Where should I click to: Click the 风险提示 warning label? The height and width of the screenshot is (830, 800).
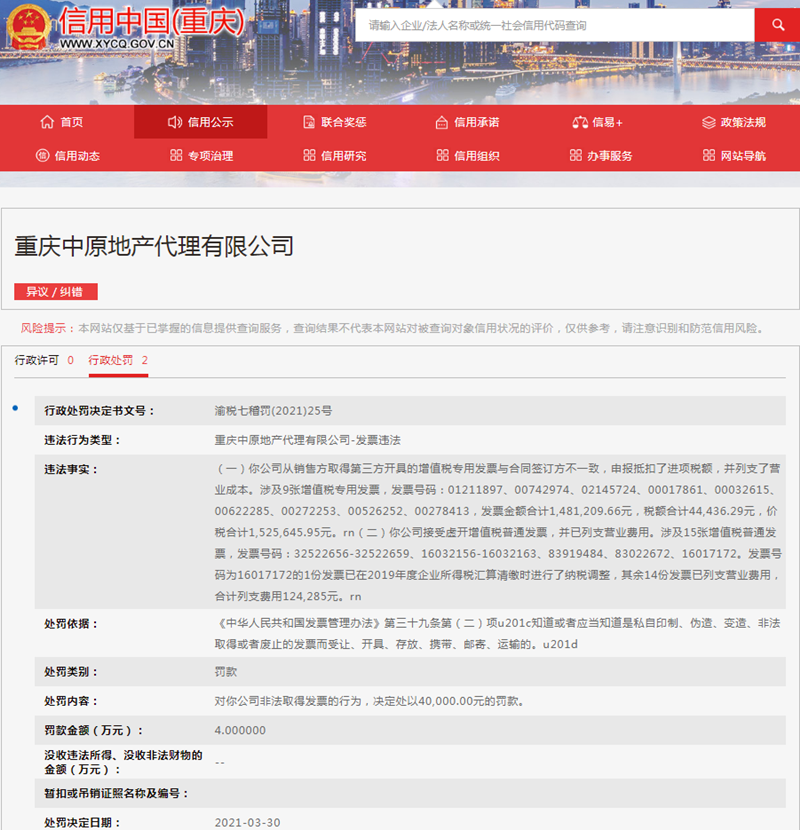tap(46, 328)
